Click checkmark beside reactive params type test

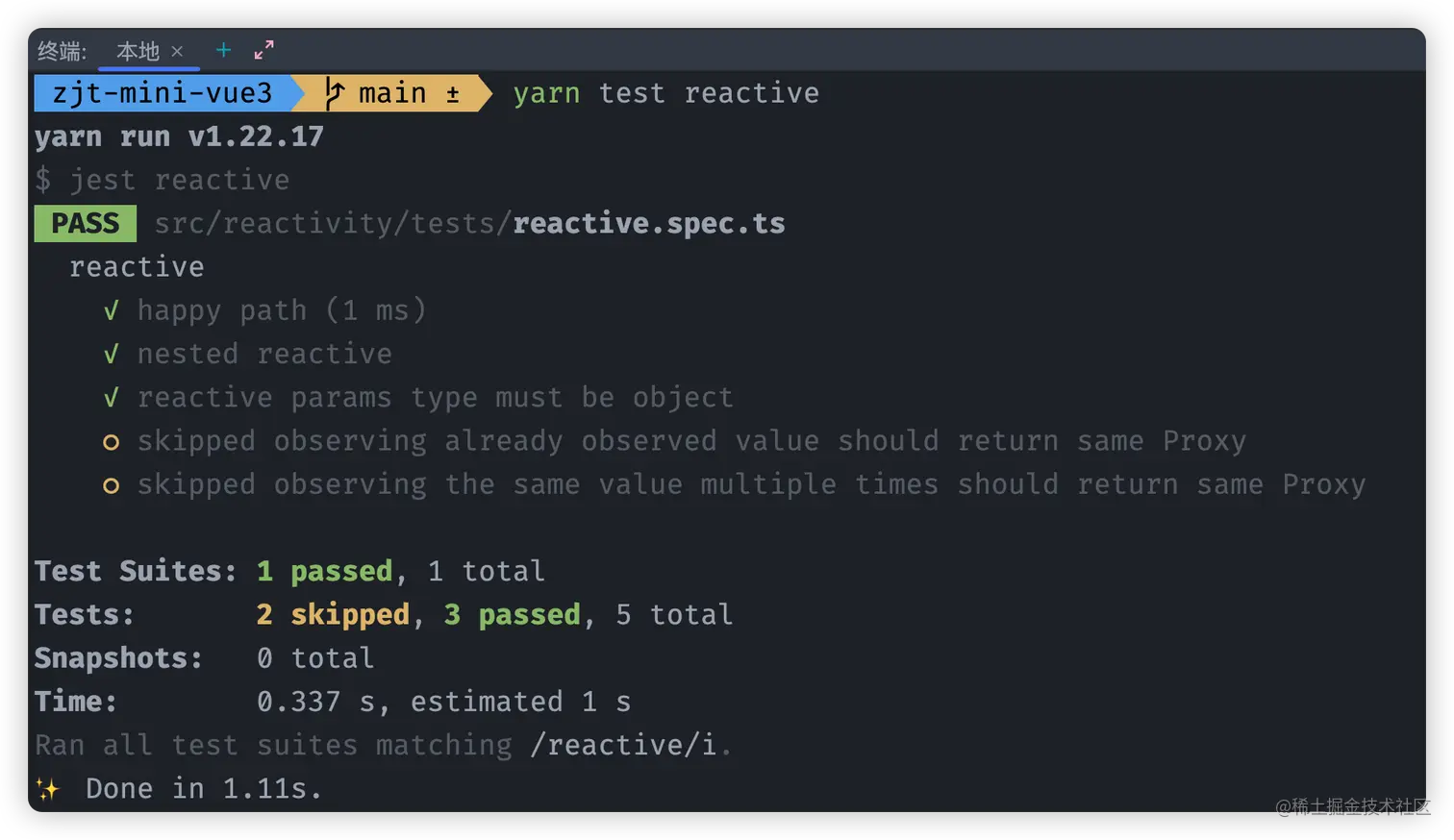click(x=112, y=397)
